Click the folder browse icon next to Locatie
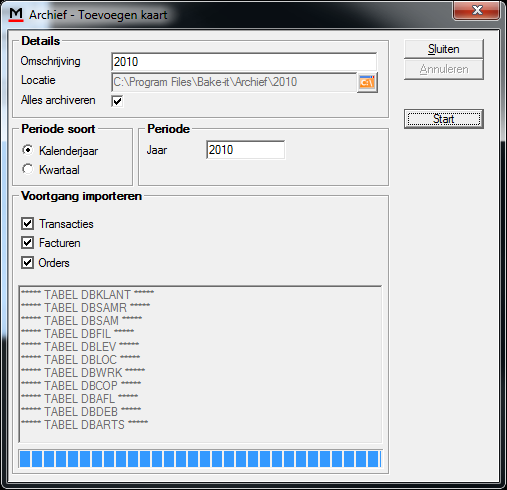Screen dimensions: 507x490 point(367,82)
